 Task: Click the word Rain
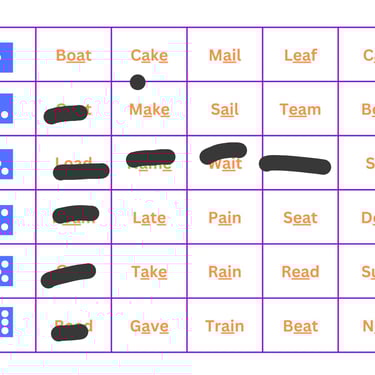tap(225, 272)
